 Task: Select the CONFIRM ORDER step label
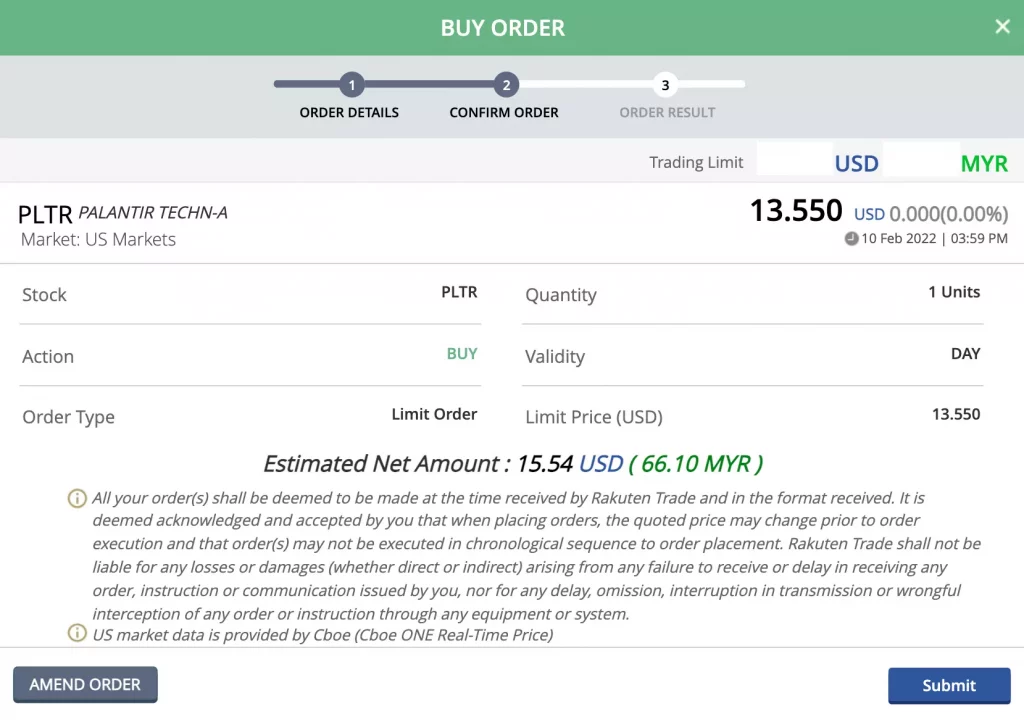[x=504, y=113]
